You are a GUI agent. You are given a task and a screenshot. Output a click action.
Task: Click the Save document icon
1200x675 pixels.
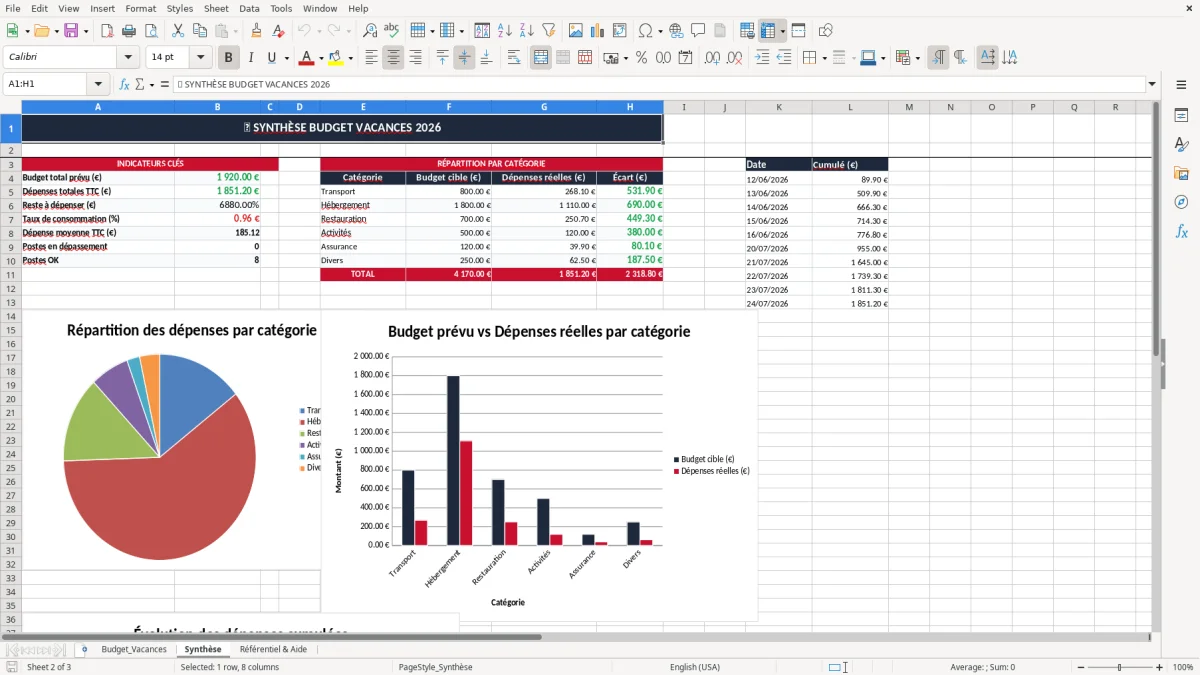pyautogui.click(x=71, y=31)
